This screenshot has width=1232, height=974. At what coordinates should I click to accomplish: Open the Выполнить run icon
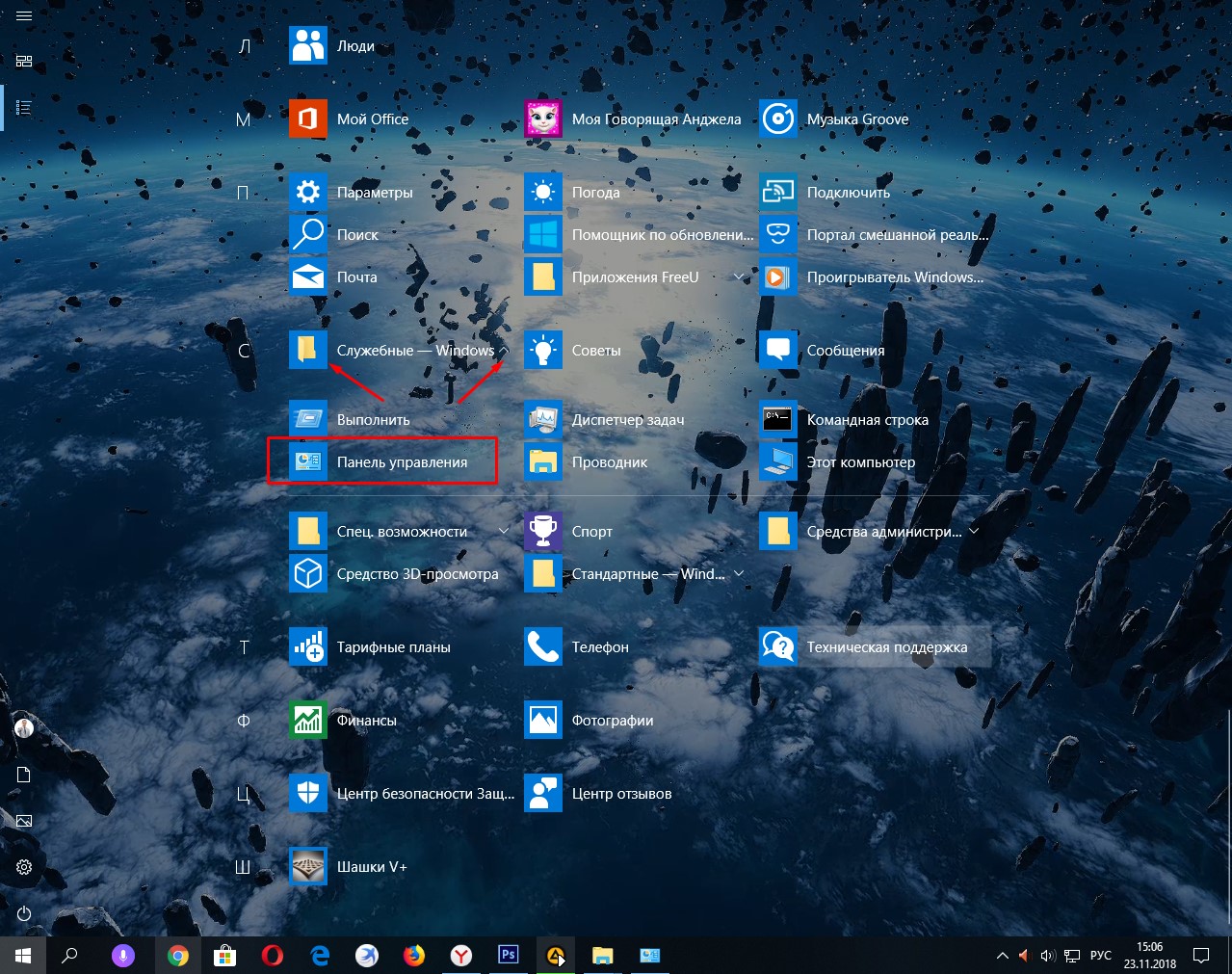coord(308,419)
